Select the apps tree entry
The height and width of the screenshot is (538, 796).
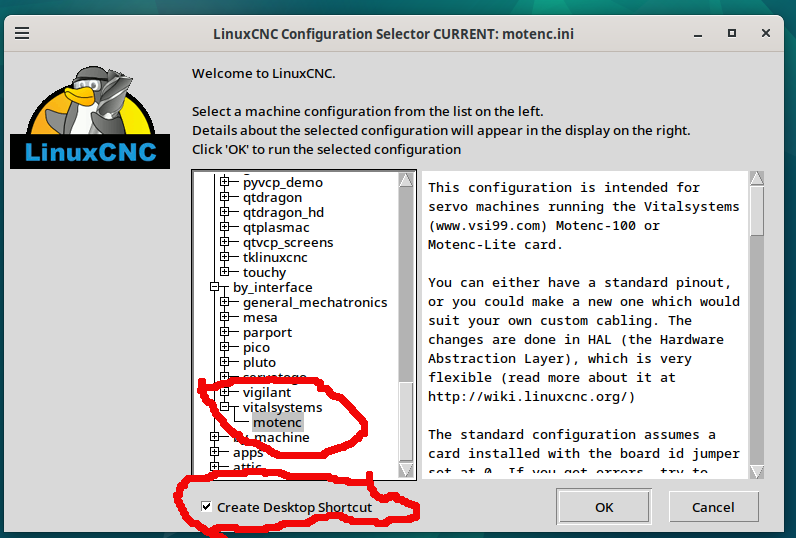click(x=248, y=452)
